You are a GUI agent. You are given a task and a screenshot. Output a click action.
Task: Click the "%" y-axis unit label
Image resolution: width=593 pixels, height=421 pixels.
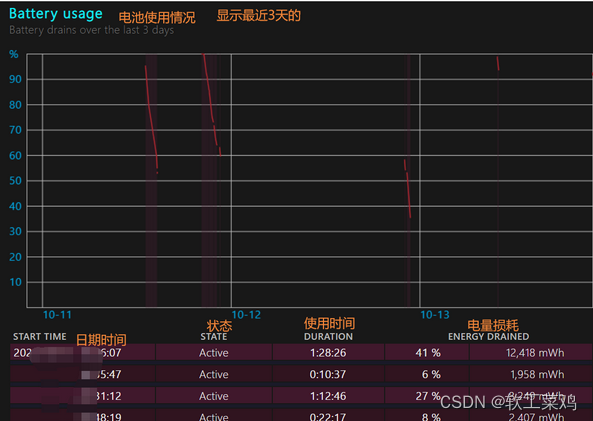click(14, 54)
